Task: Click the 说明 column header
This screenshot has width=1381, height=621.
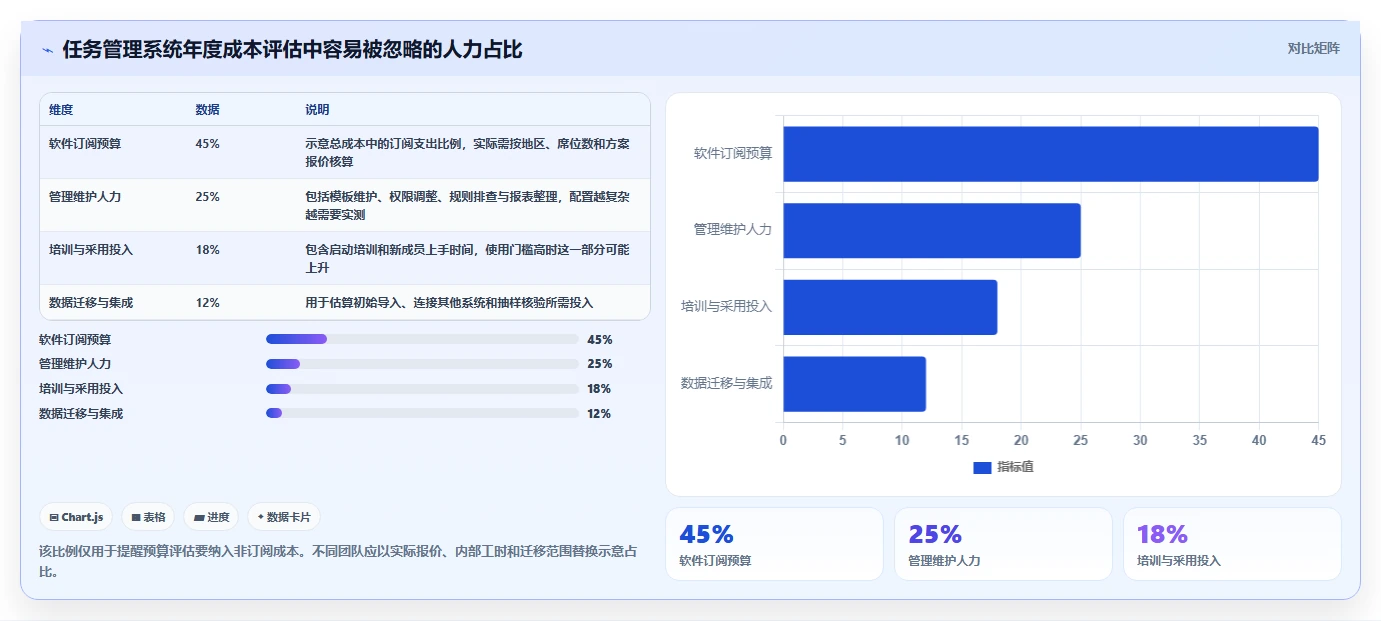Action: pyautogui.click(x=318, y=109)
